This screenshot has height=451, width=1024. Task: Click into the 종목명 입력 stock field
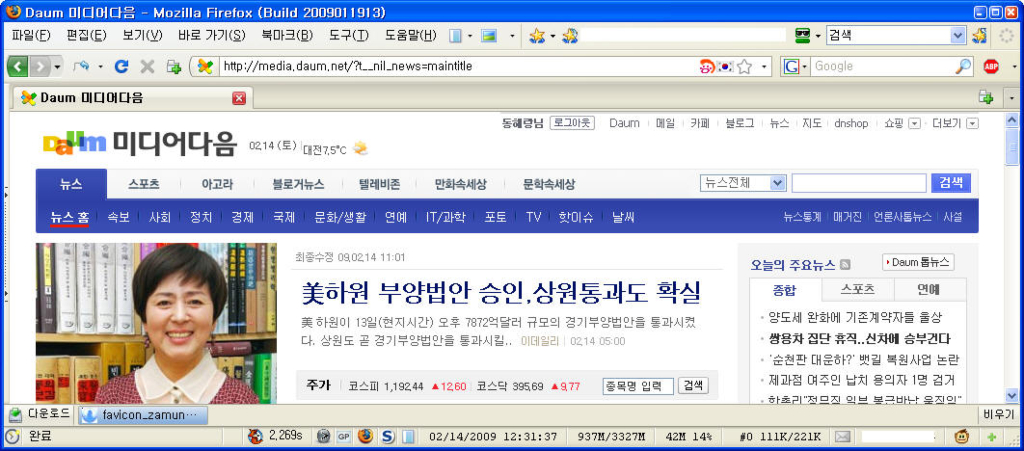tap(637, 386)
